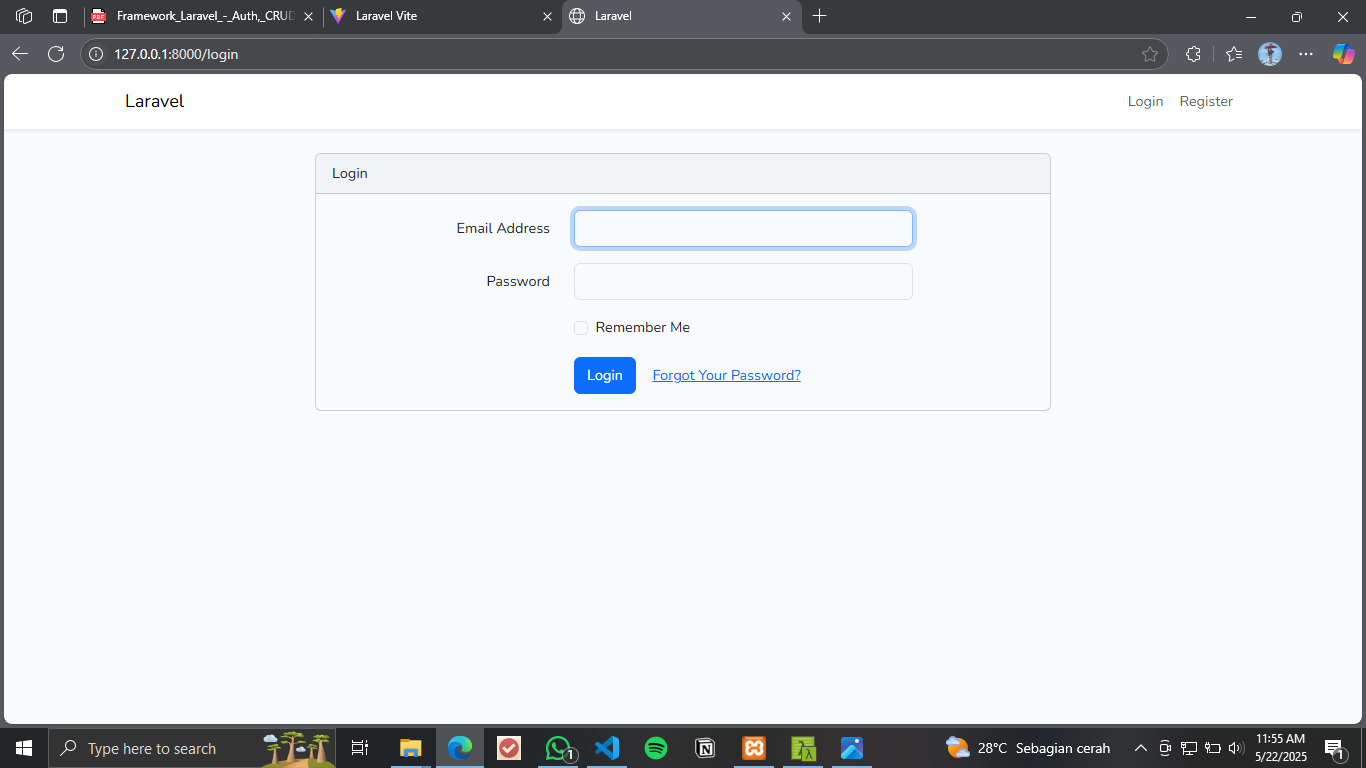Screen dimensions: 1366x768
Task: Open the XAMPP control panel from taskbar
Action: 753,747
